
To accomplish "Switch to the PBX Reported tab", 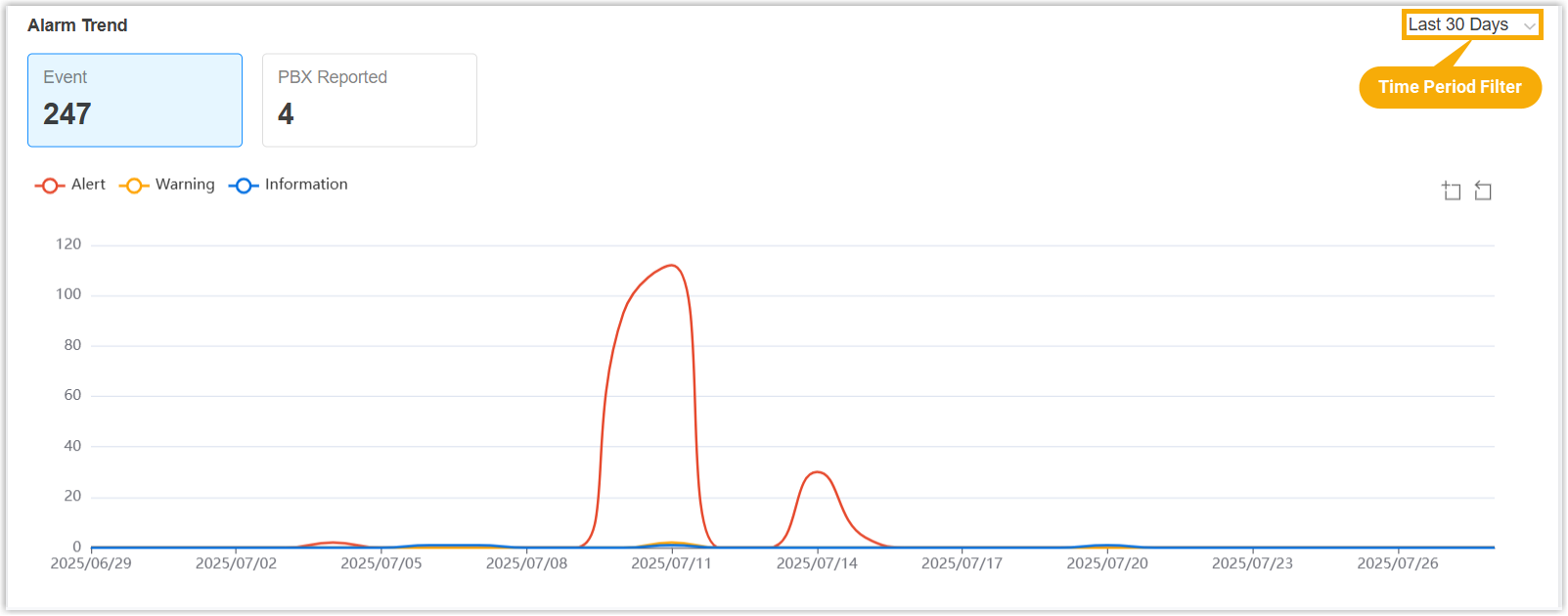I will pos(370,100).
